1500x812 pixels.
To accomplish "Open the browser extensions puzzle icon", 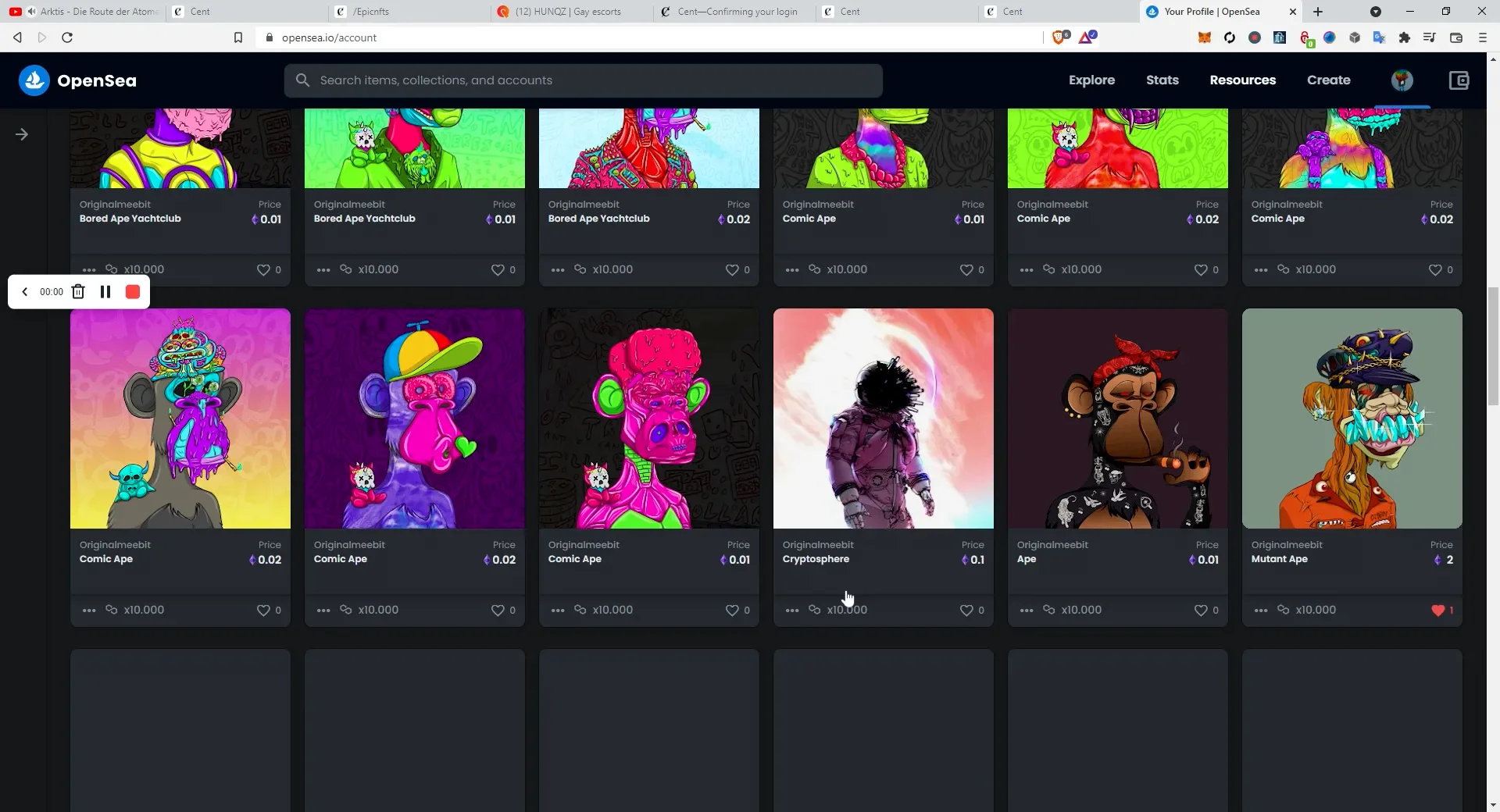I will pyautogui.click(x=1405, y=37).
